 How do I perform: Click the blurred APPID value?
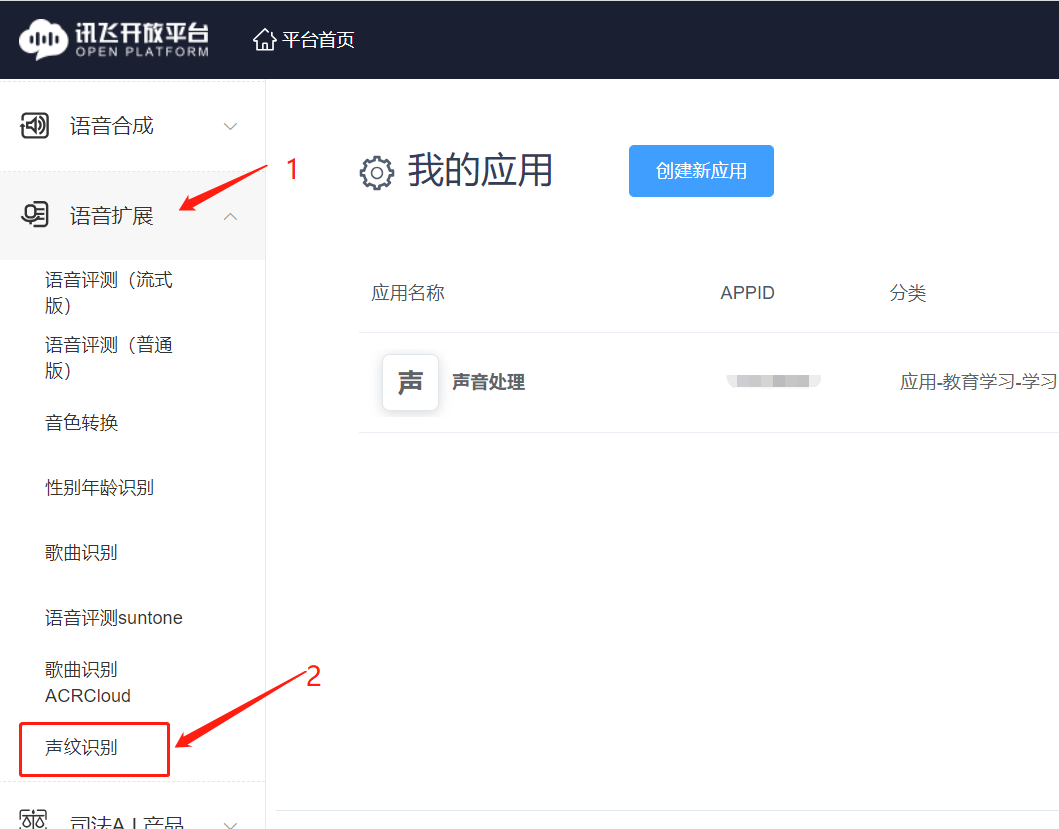(x=773, y=381)
